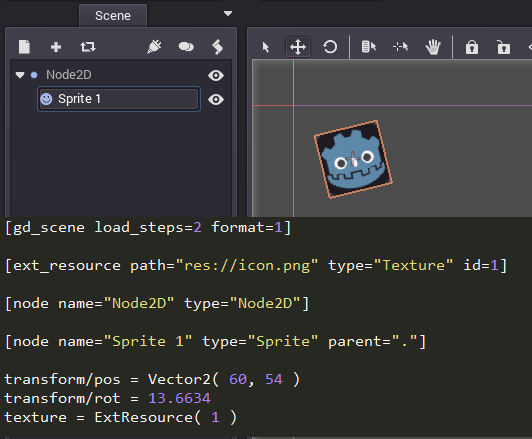Click the pivot change tool icon
Screen dimensions: 532x439
click(401, 47)
